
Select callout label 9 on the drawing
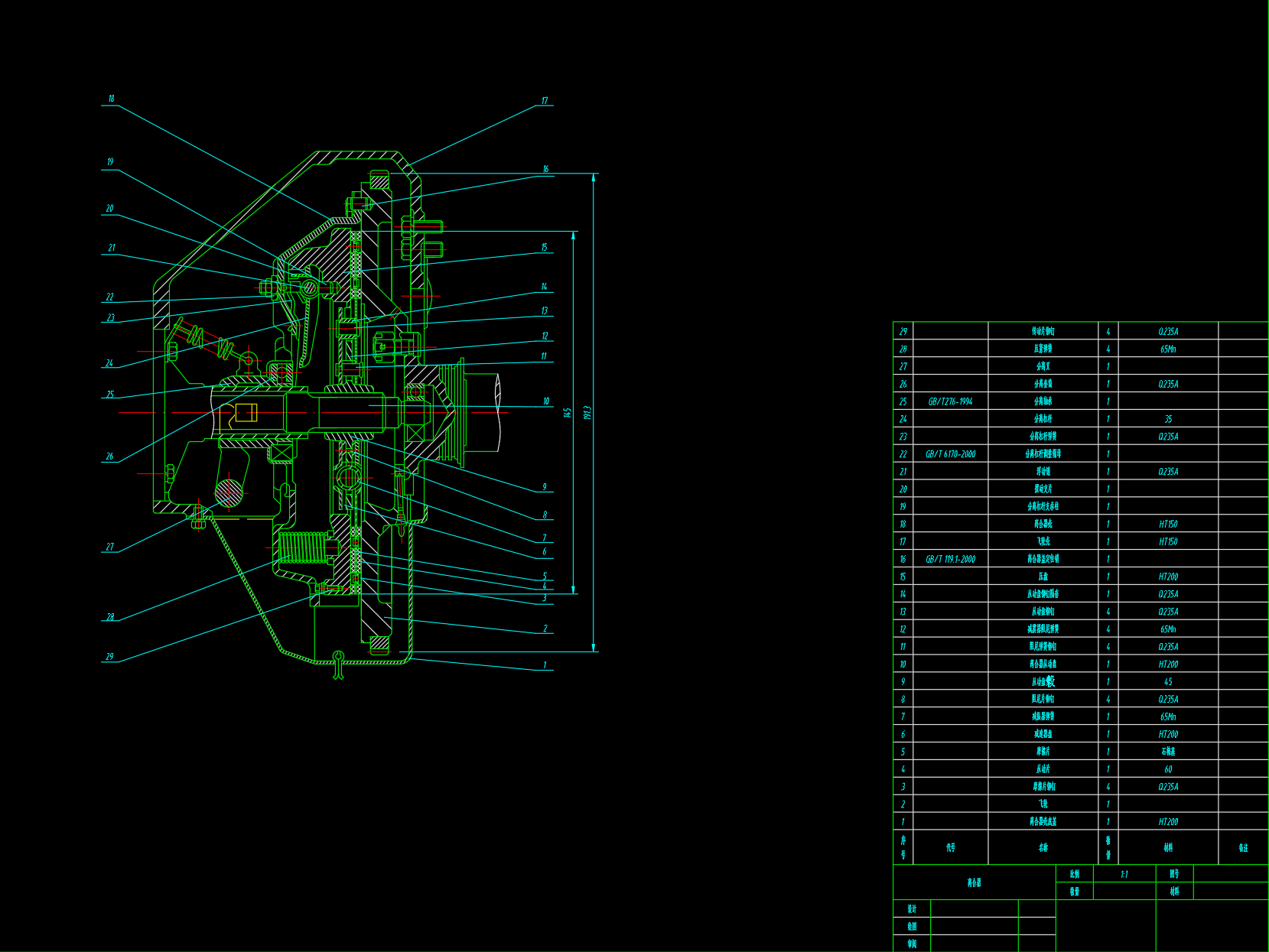coord(545,486)
